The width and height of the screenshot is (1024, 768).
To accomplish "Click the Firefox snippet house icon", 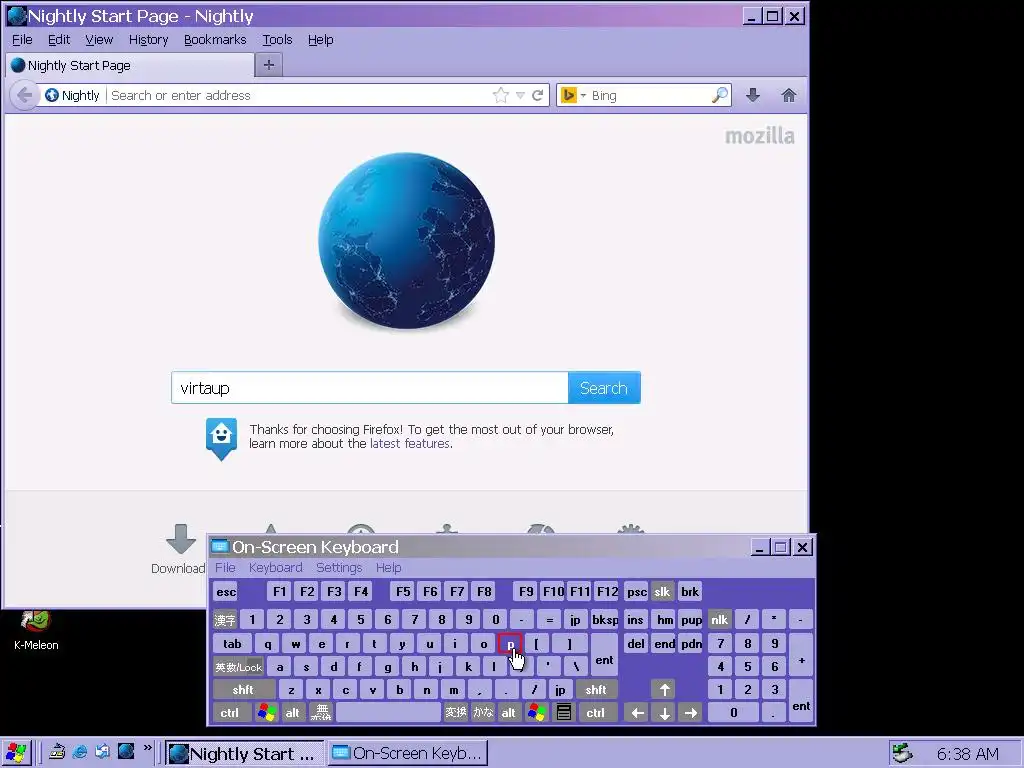I will tap(221, 438).
